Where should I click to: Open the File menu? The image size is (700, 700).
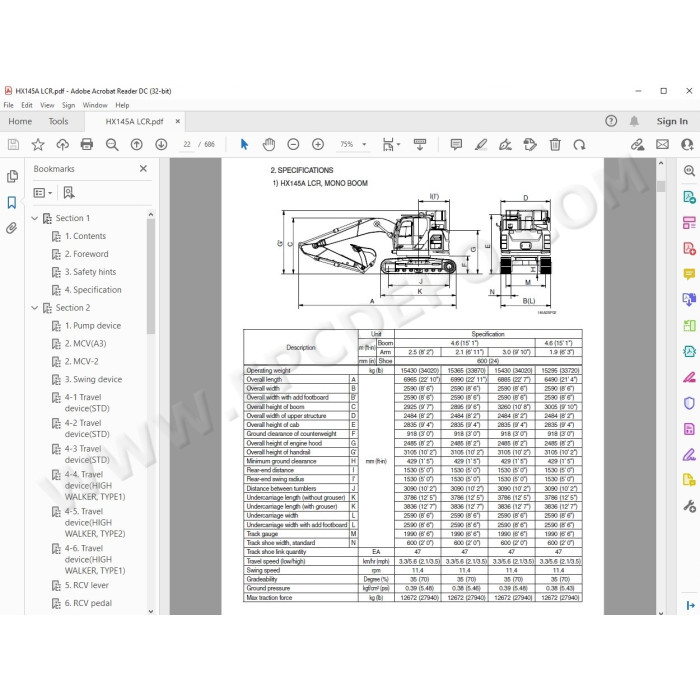point(8,105)
